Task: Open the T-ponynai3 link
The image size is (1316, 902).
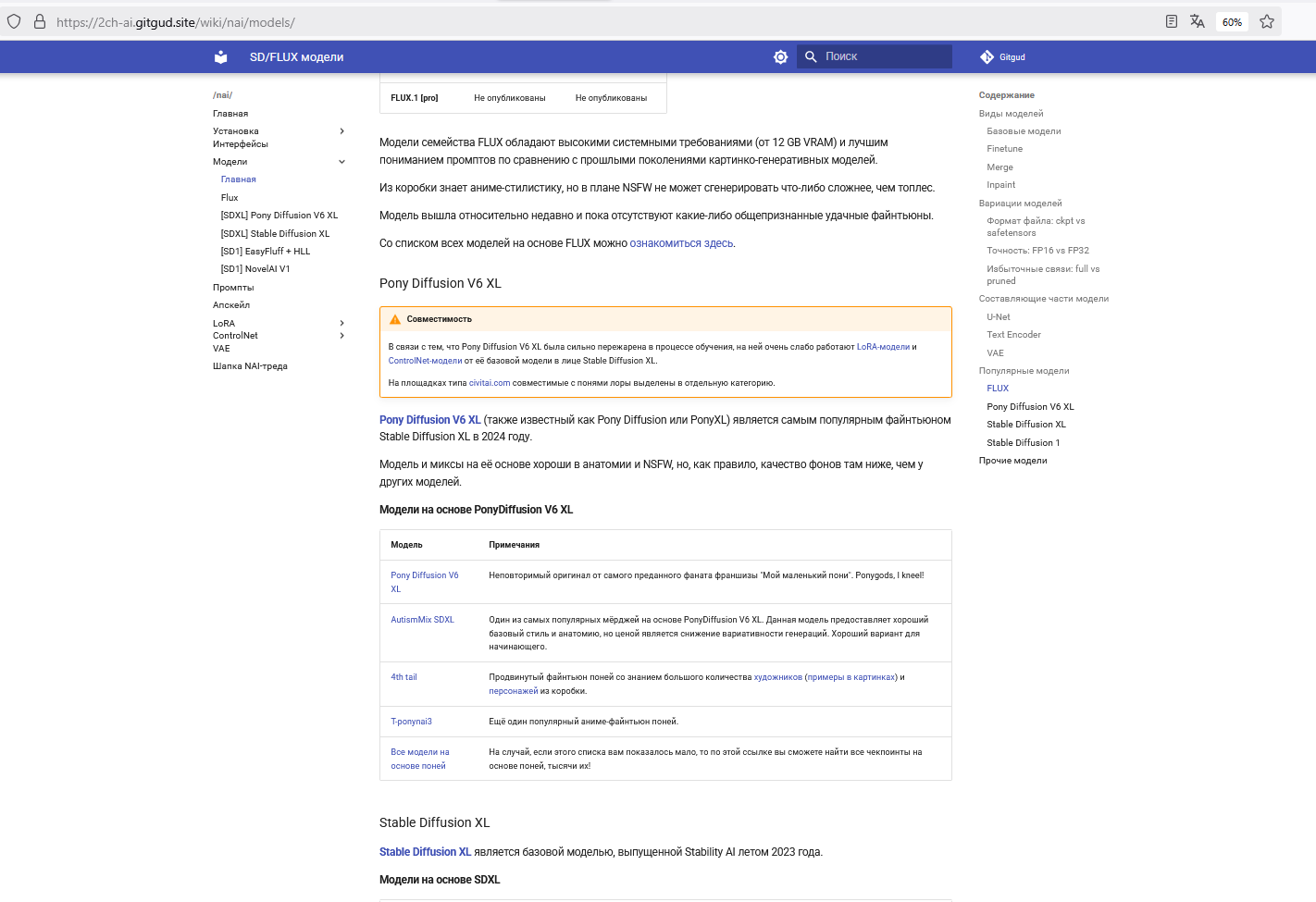Action: point(411,722)
